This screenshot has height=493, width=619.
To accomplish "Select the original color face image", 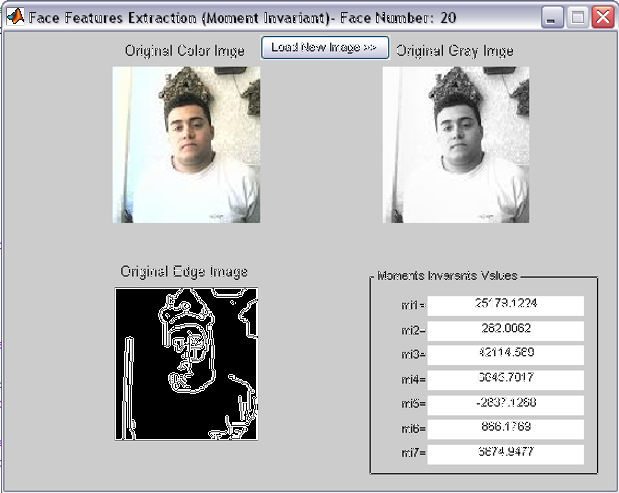I will click(x=186, y=145).
